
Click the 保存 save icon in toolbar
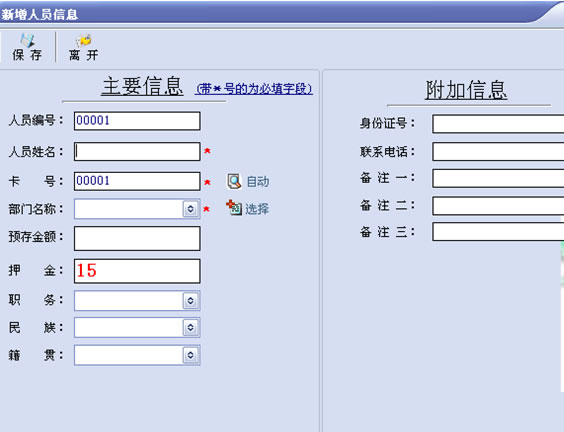pyautogui.click(x=27, y=40)
